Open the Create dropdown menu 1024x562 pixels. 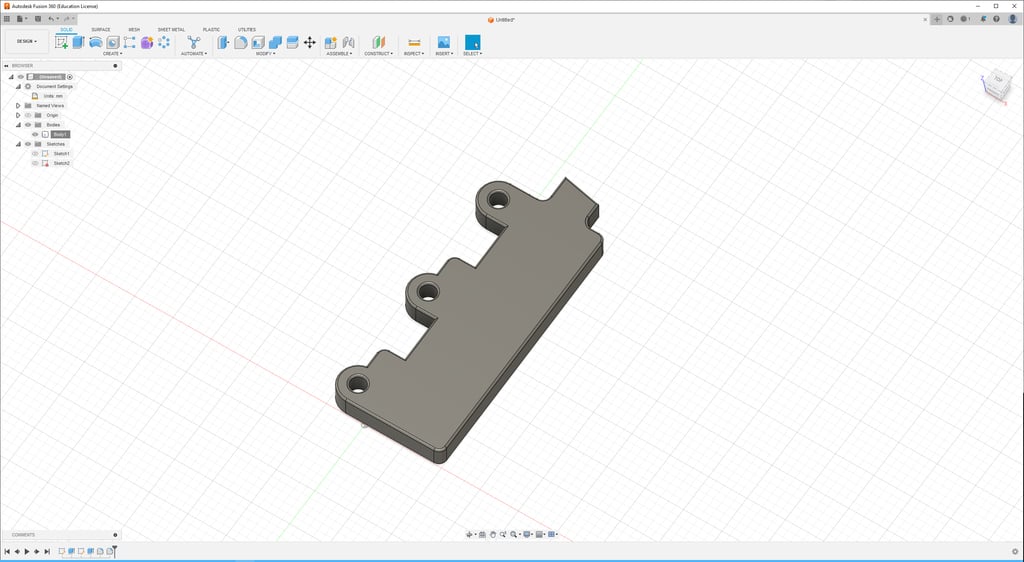tap(112, 54)
